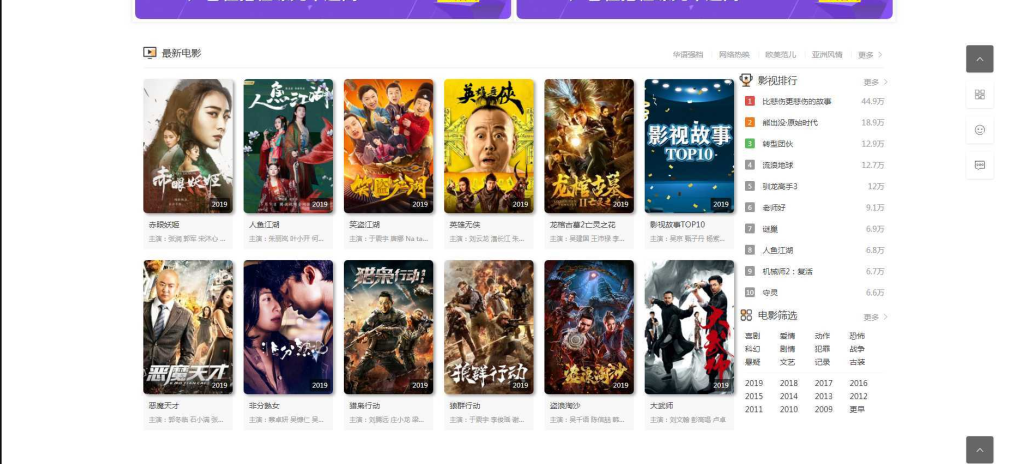Filter movies by 喜剧 genre

pos(752,336)
